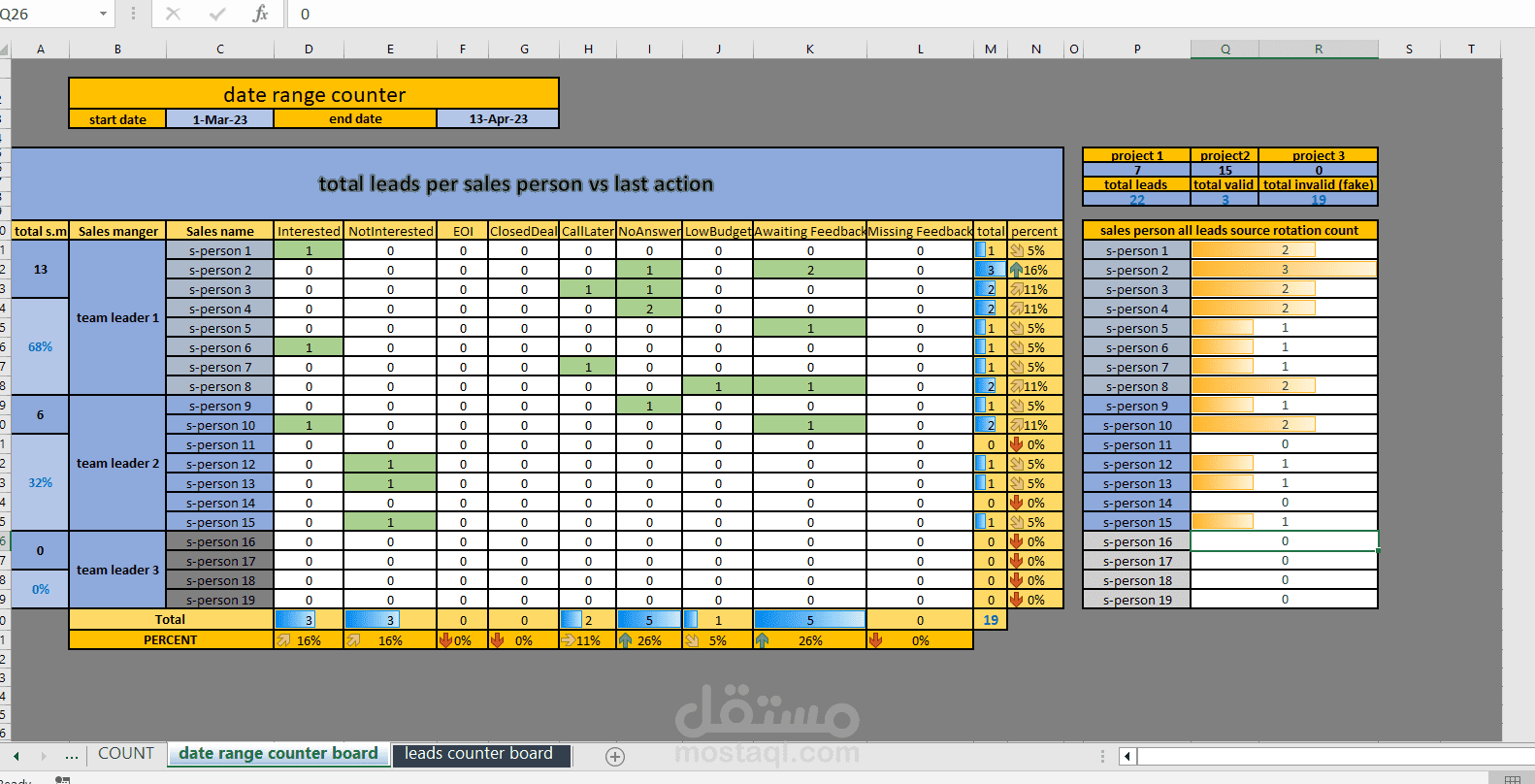Click the date range counter title

coord(314,94)
